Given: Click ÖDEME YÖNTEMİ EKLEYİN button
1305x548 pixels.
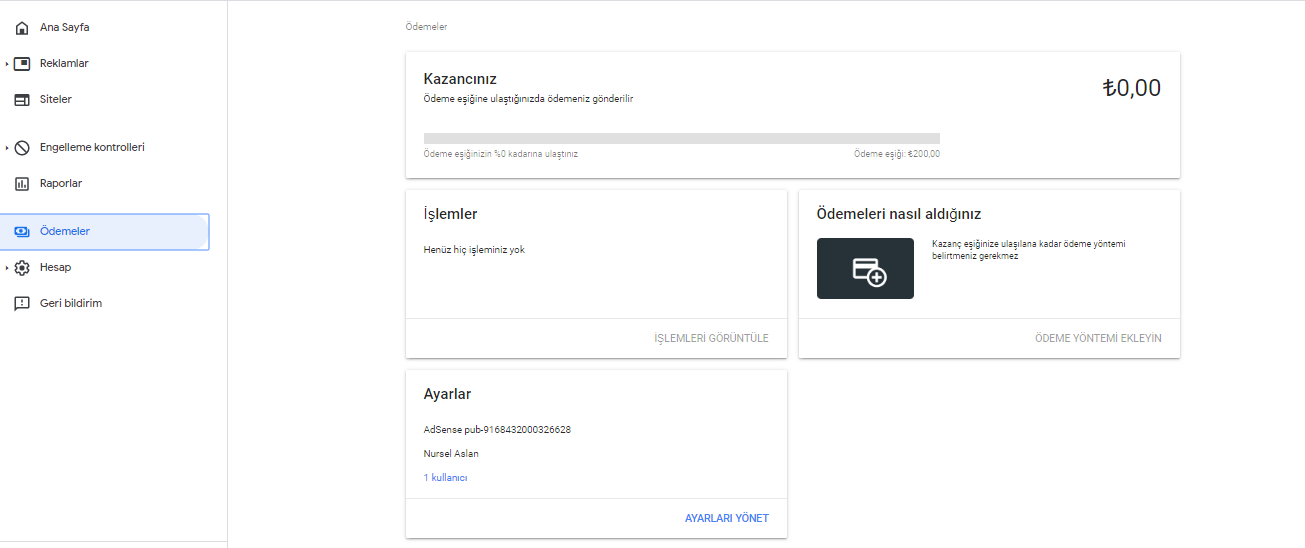Looking at the screenshot, I should 1098,338.
